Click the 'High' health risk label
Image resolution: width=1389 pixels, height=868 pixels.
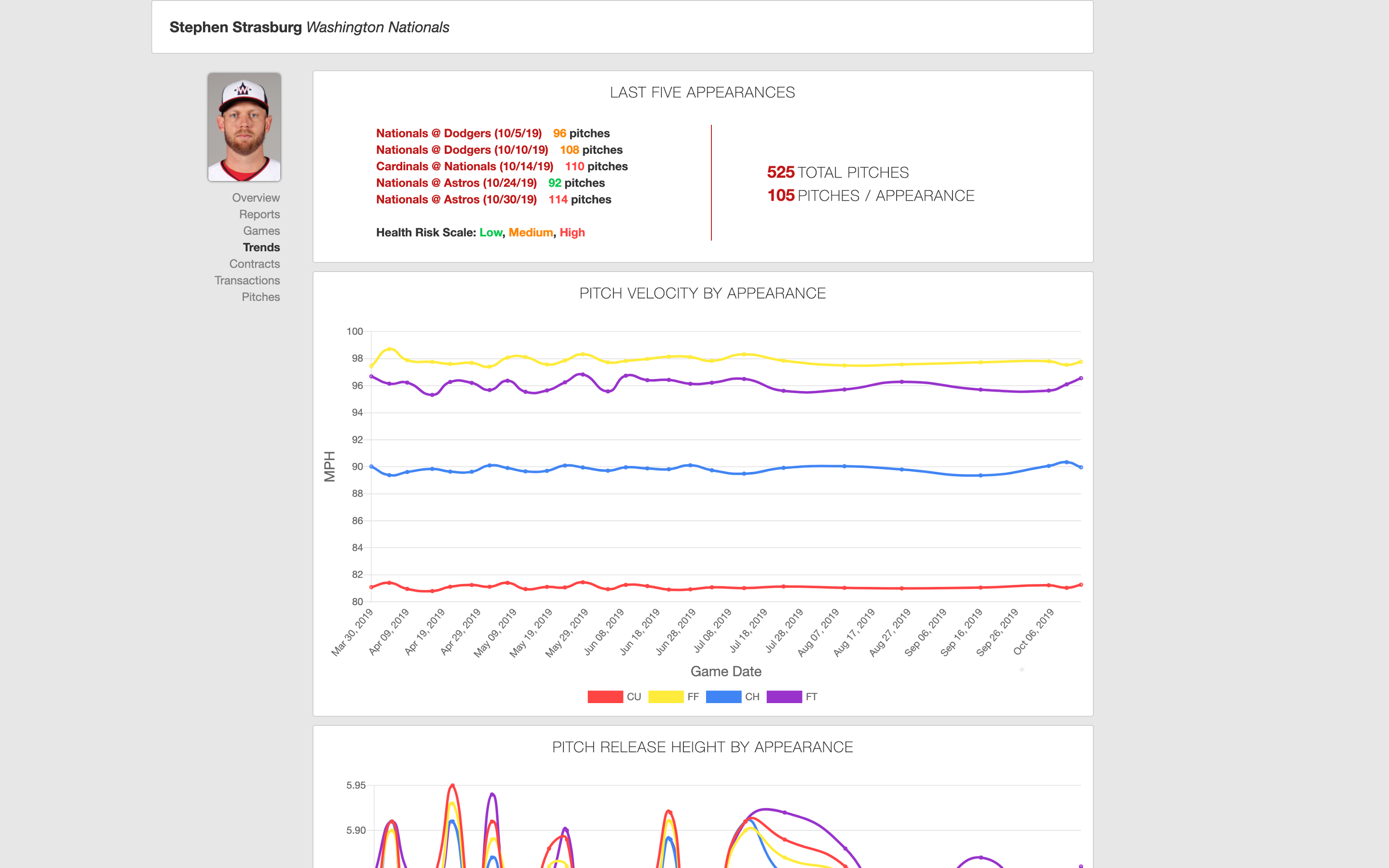click(572, 232)
